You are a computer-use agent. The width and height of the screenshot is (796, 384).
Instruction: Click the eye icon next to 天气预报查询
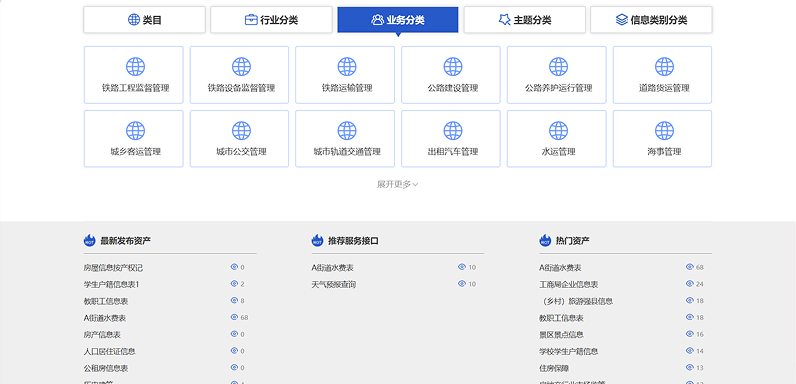[x=461, y=283]
